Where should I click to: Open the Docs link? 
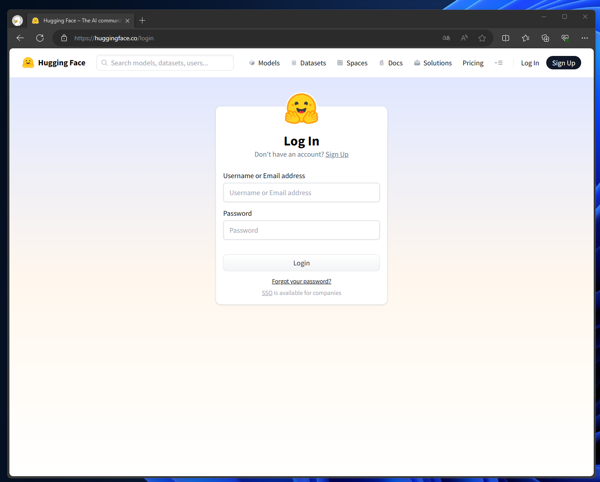click(x=391, y=63)
